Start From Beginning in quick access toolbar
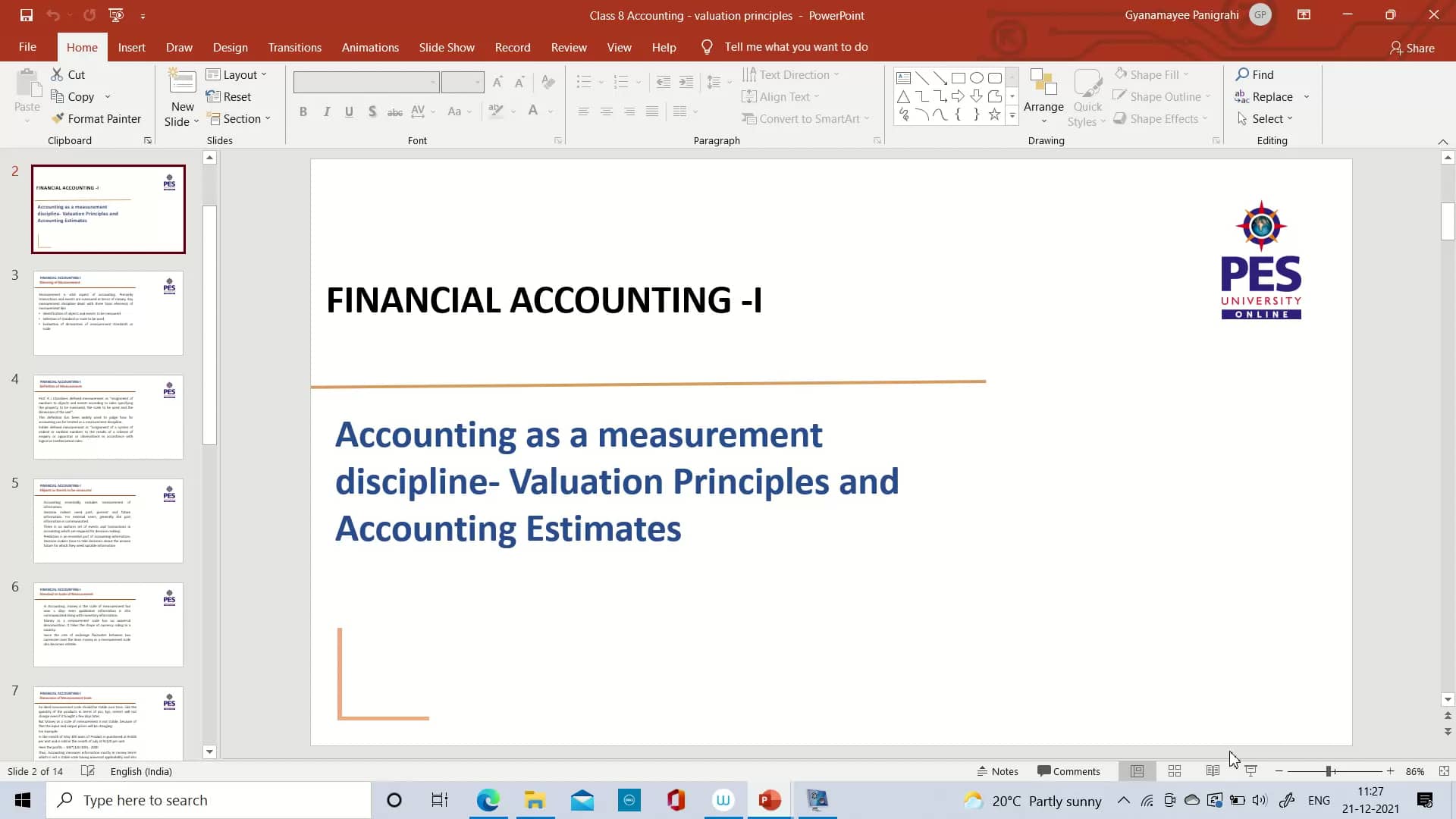The image size is (1456, 819). [116, 15]
